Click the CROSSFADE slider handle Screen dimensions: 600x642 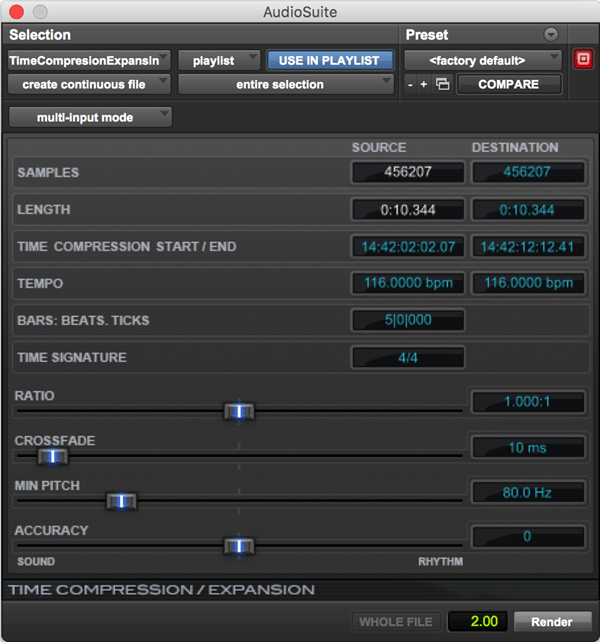click(x=52, y=457)
